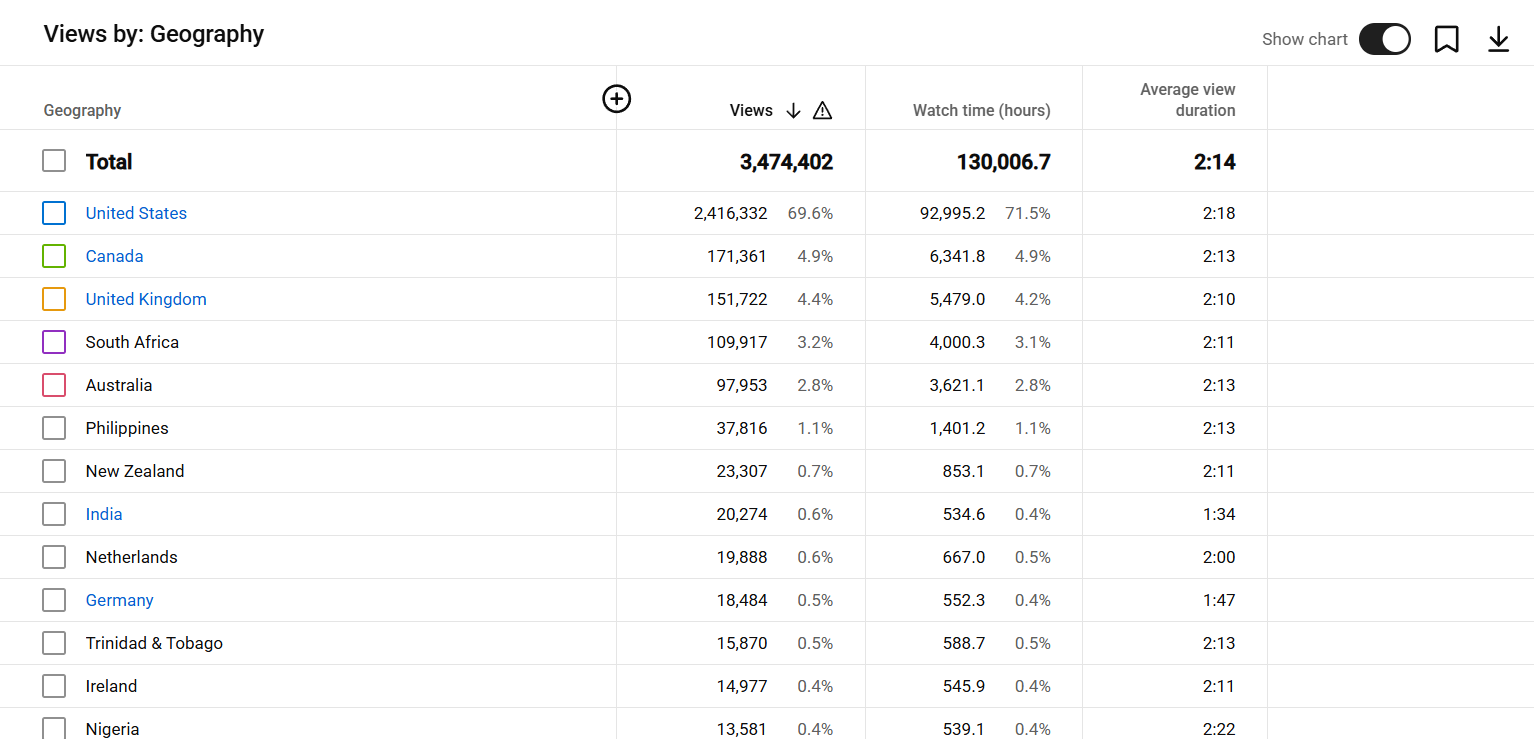Check the Total row checkbox
Screen dimensions: 1534x739
point(54,161)
